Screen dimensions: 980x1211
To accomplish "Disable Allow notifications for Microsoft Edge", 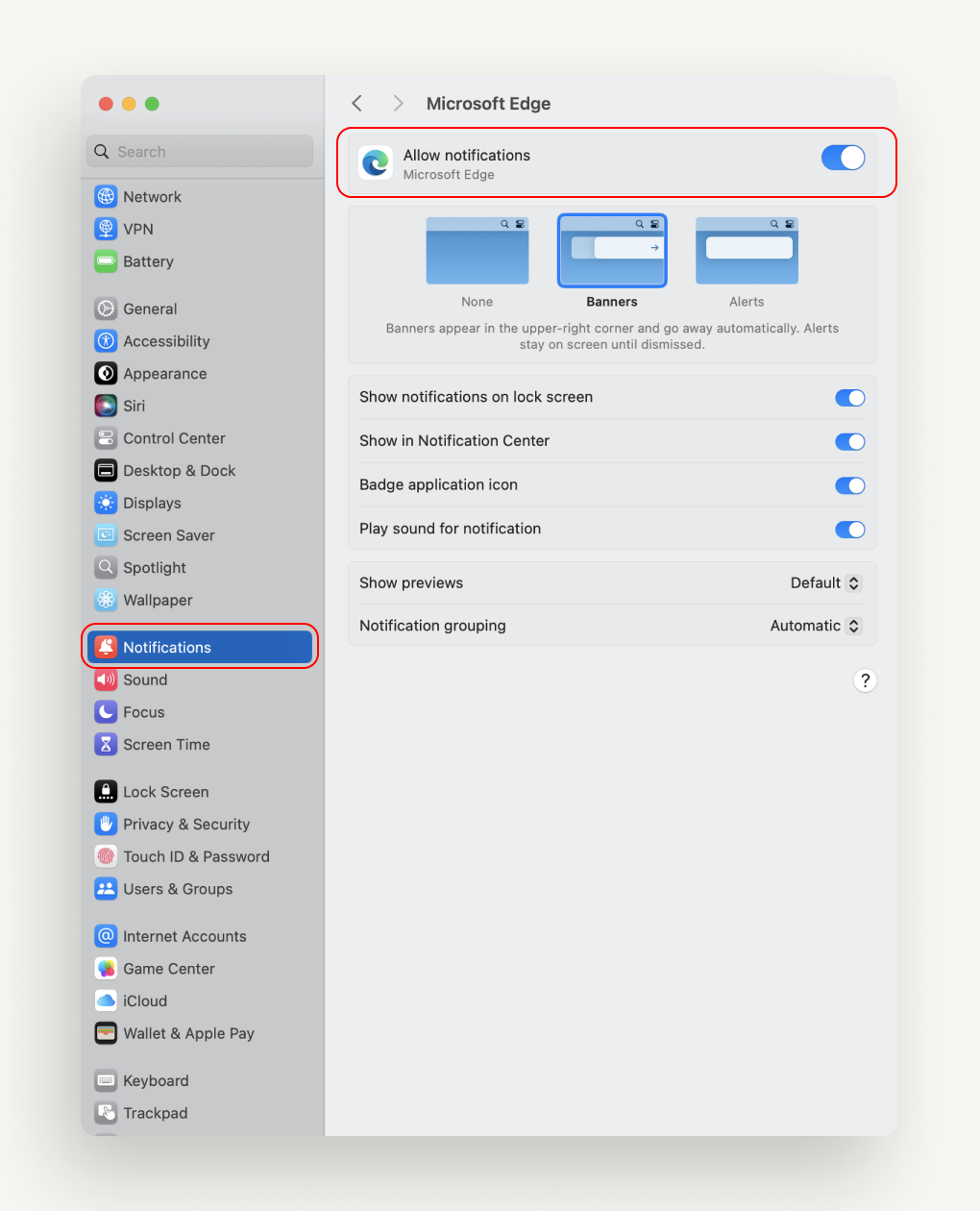I will click(x=843, y=158).
